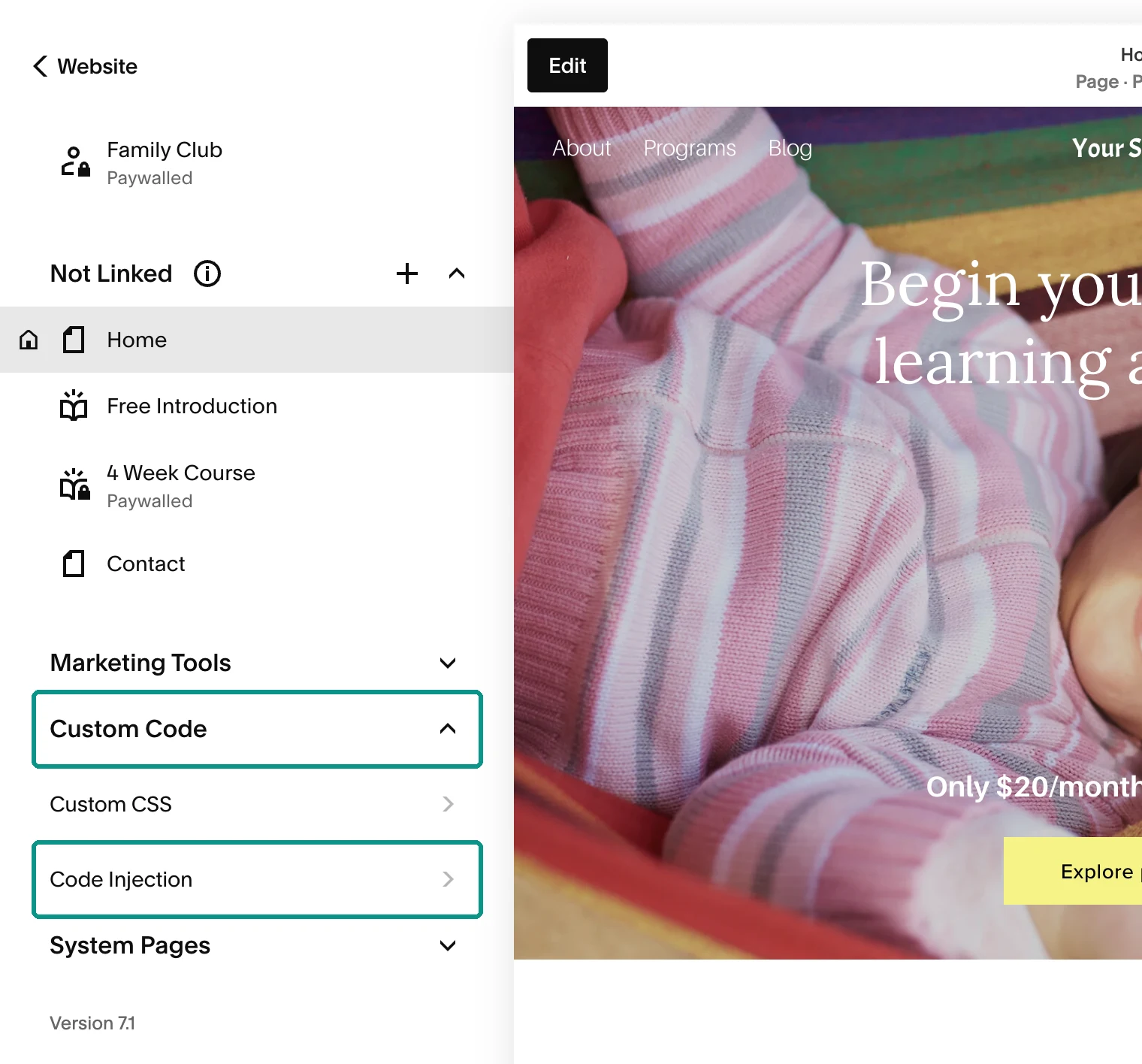Expand the Marketing Tools section
Viewport: 1142px width, 1064px height.
[x=448, y=663]
